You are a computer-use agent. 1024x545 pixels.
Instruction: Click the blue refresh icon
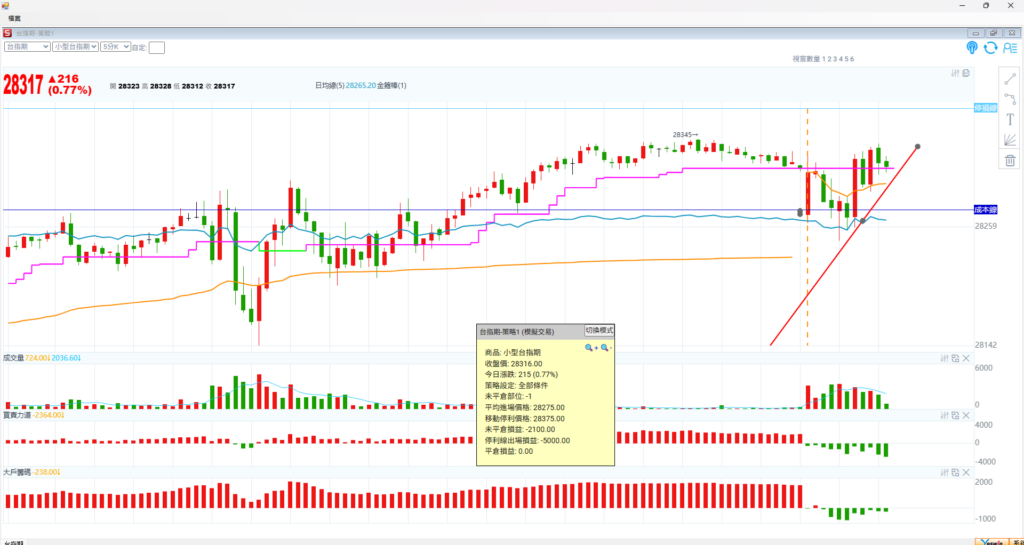pyautogui.click(x=990, y=47)
